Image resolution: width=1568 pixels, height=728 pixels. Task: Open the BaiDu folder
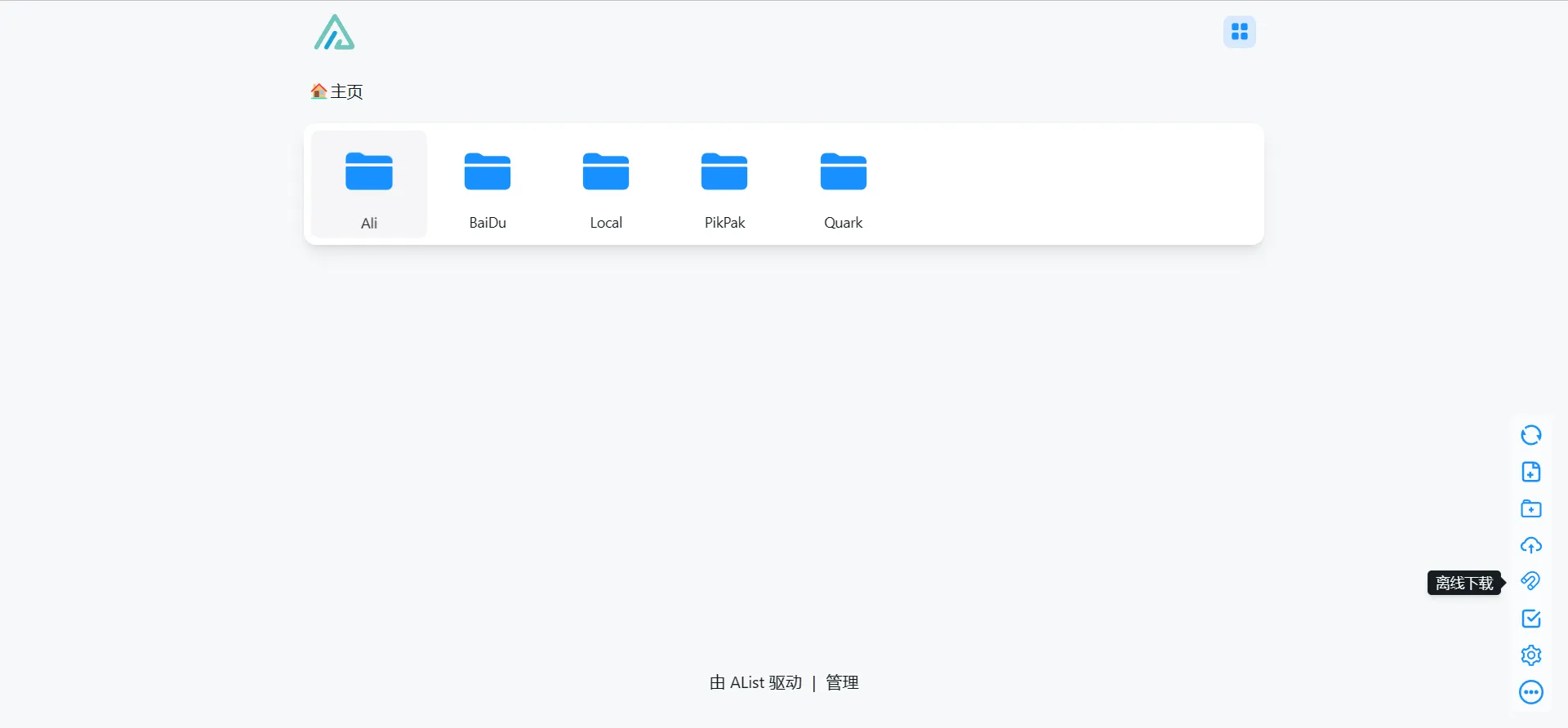pyautogui.click(x=488, y=184)
